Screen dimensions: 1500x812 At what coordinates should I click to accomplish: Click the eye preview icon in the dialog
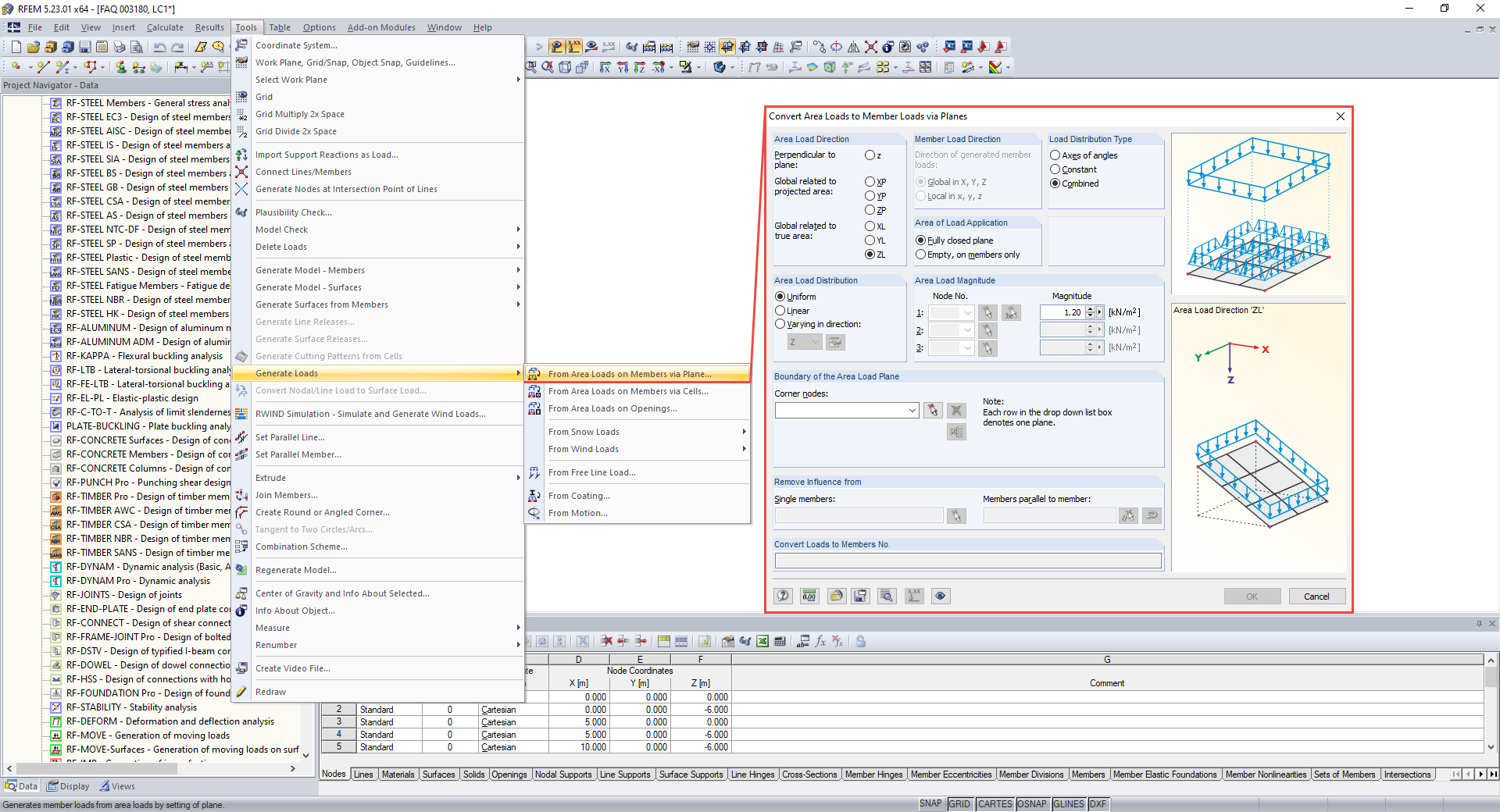[x=940, y=596]
